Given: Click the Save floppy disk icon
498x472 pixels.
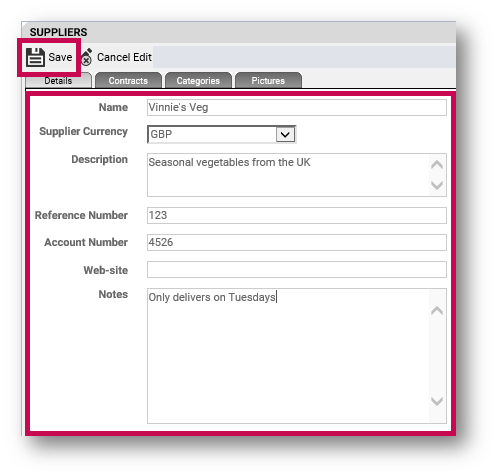Looking at the screenshot, I should 35,57.
